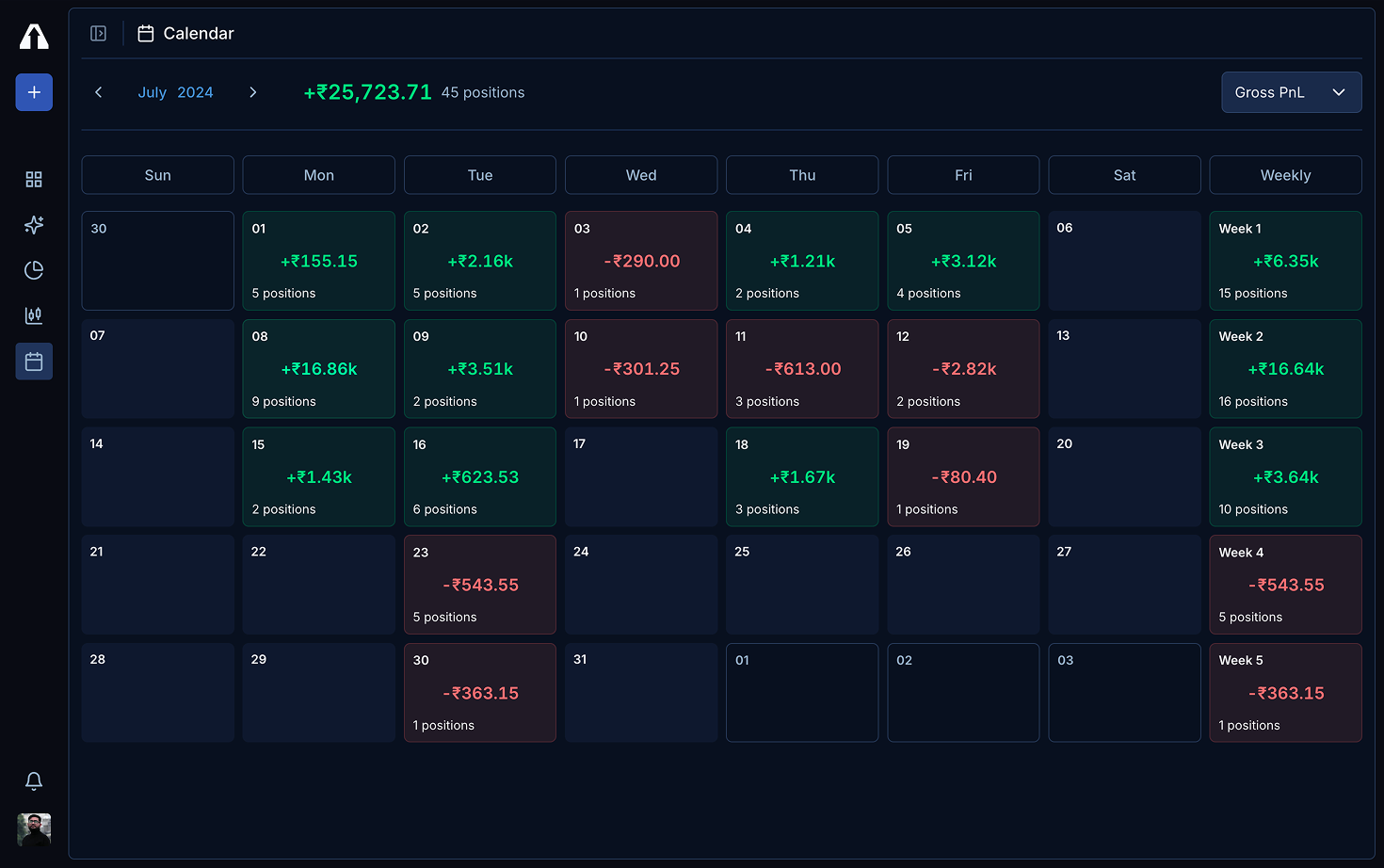Click the app logo at top left
1384x868 pixels.
click(x=34, y=36)
